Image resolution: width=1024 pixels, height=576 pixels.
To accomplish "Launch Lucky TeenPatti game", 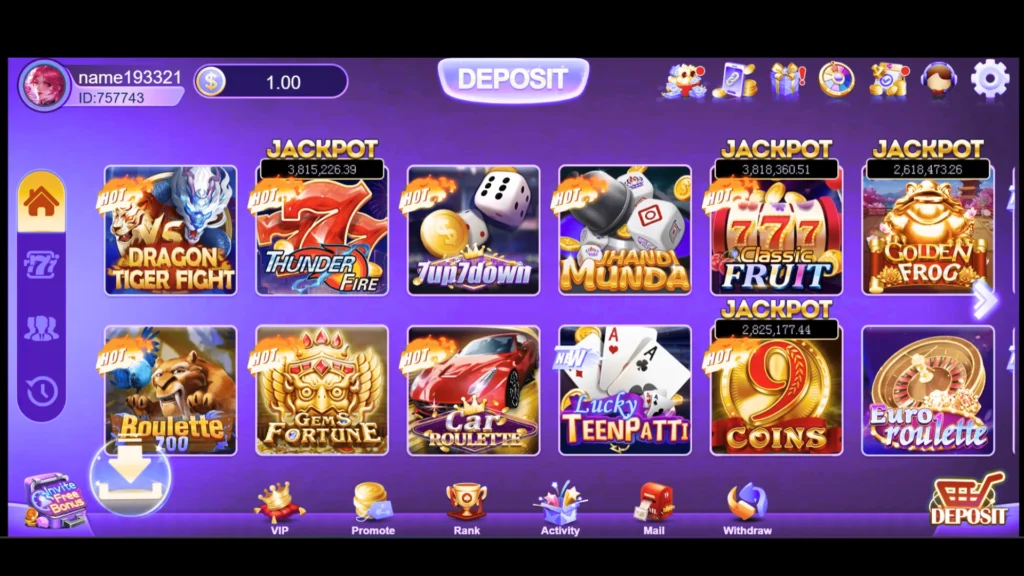I will [625, 391].
